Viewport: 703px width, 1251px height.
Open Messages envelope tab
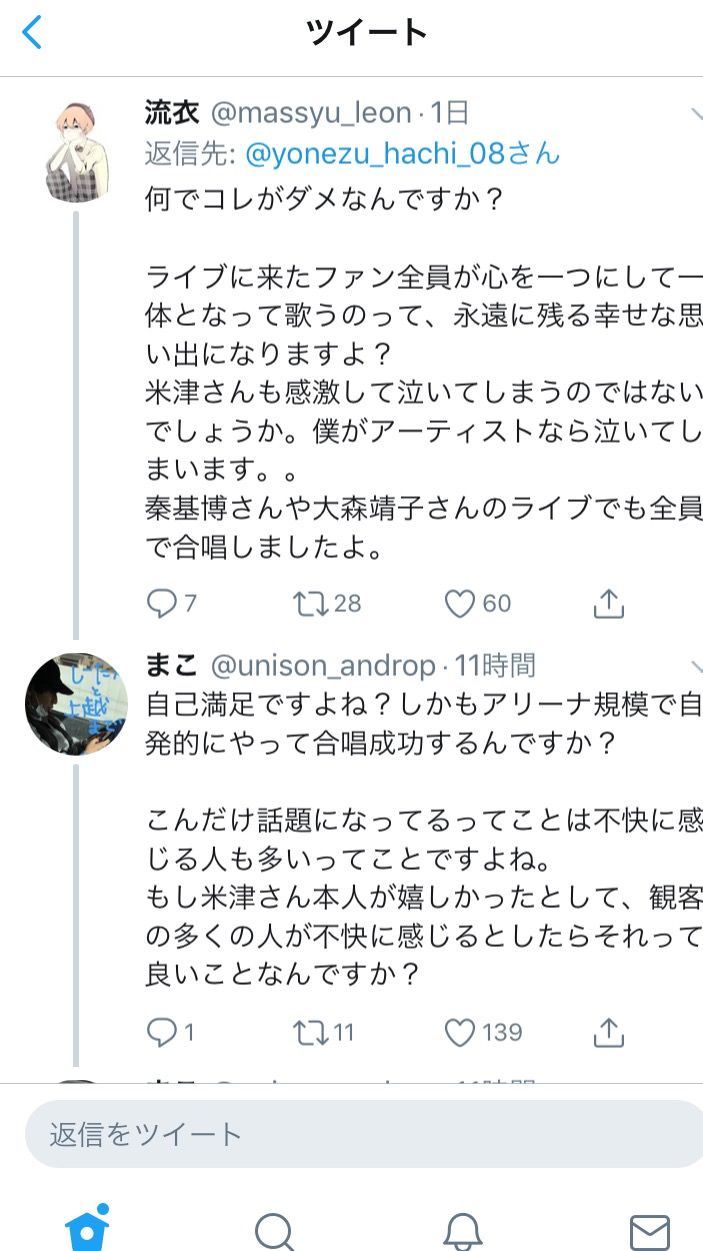click(649, 1233)
